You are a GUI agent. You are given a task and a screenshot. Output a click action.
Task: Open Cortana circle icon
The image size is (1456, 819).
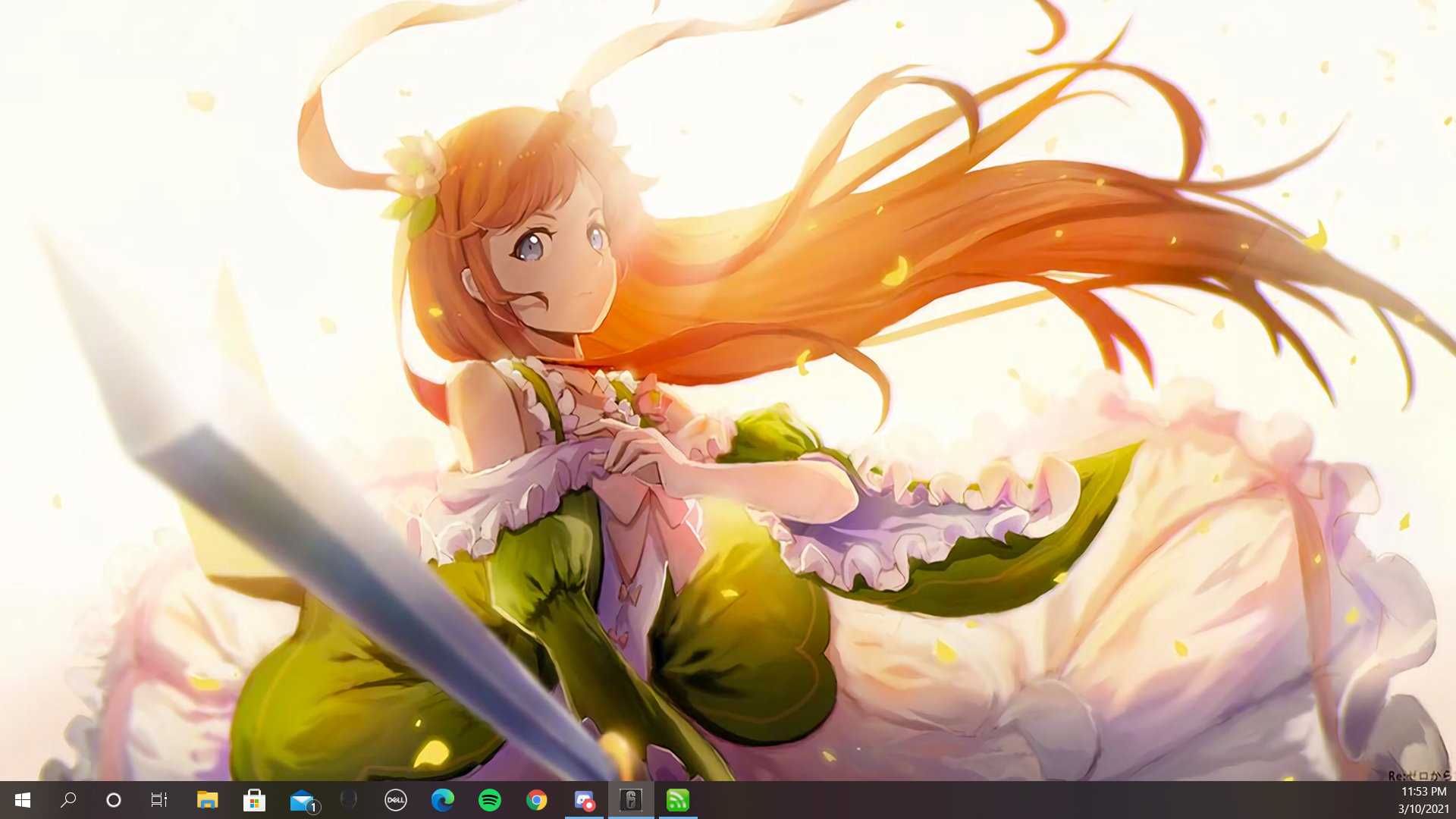[114, 800]
